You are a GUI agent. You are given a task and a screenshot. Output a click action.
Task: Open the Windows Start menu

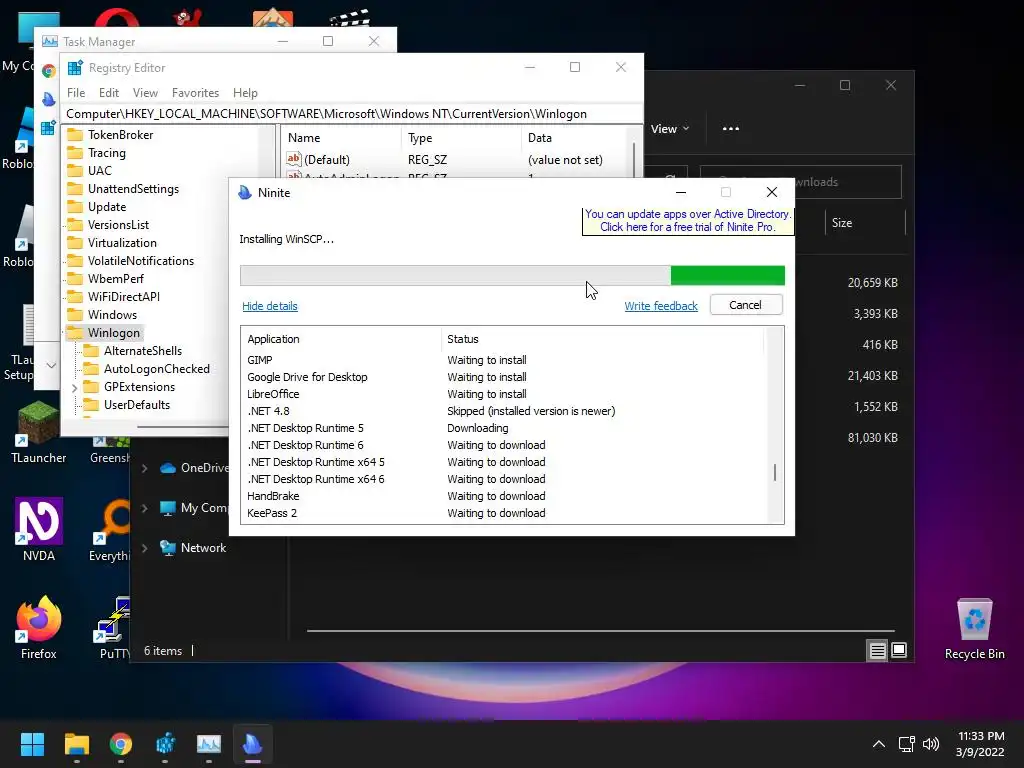(32, 744)
